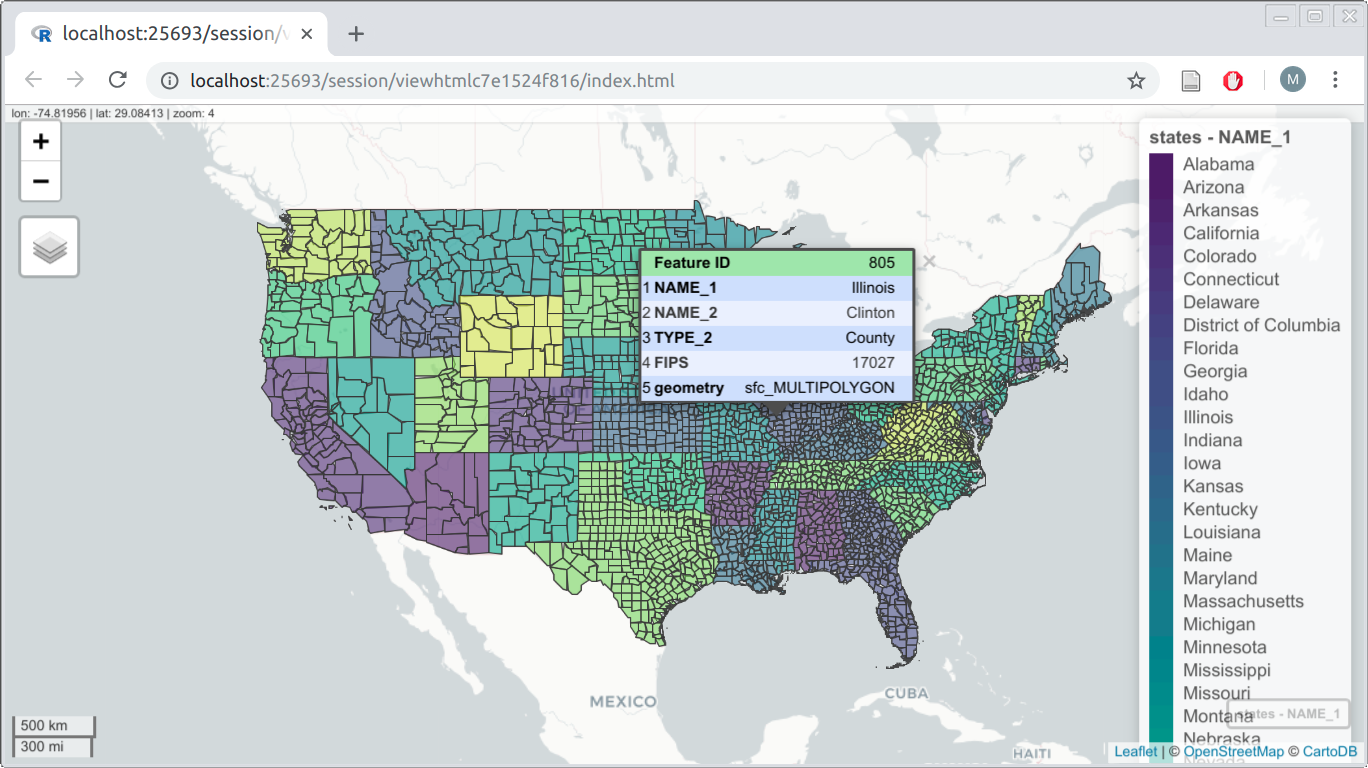
Task: Click the CartoDB attribution link
Action: point(1326,751)
